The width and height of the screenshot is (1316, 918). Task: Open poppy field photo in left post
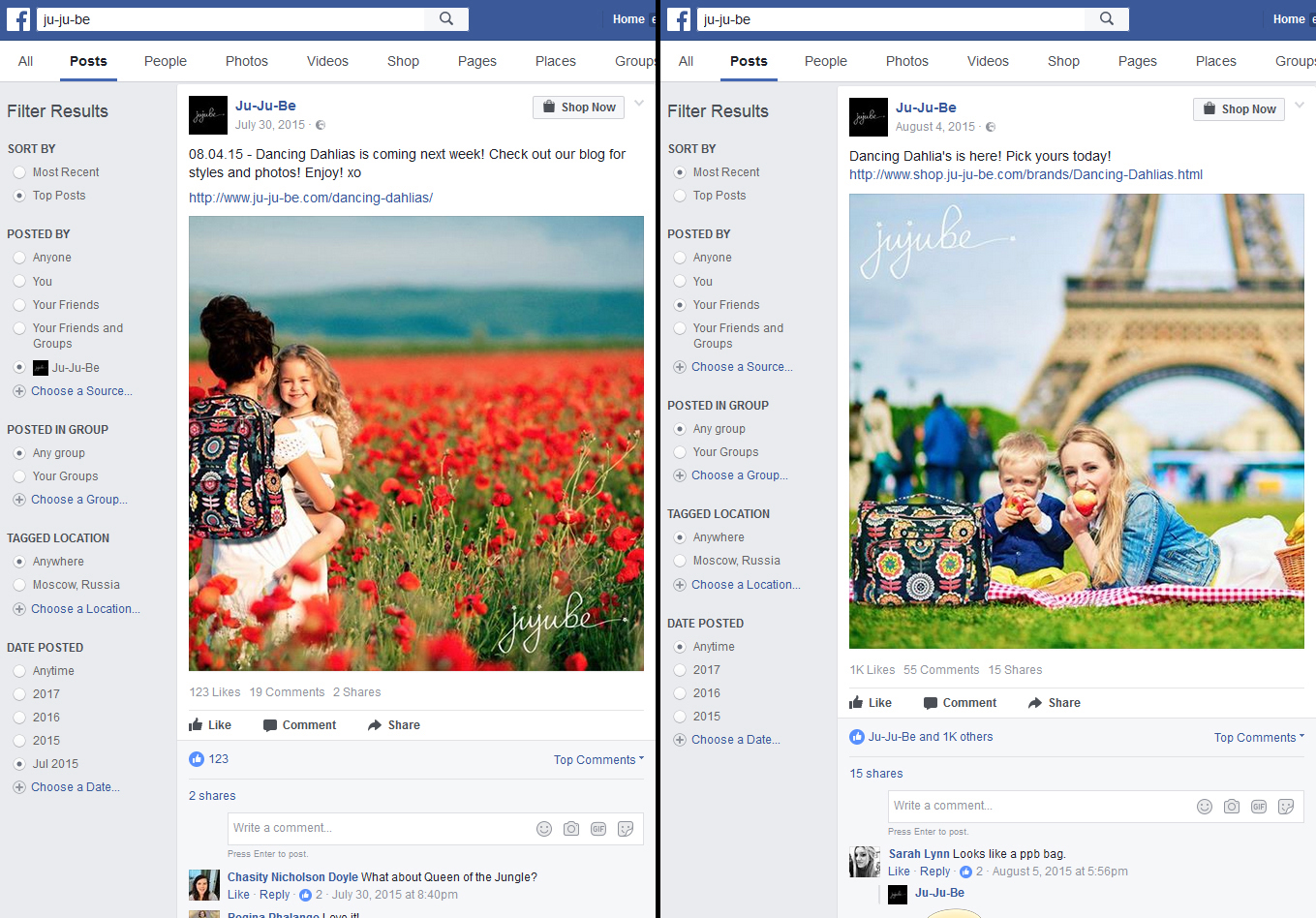(x=416, y=444)
